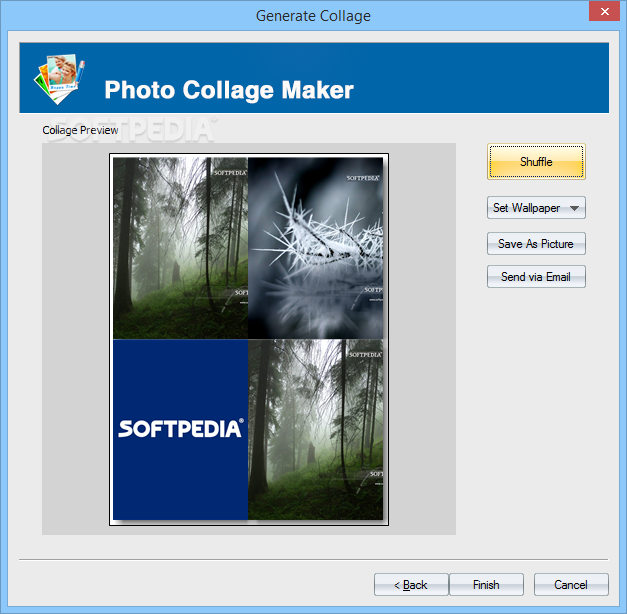Go back with the < Back button
627x614 pixels.
coord(411,585)
